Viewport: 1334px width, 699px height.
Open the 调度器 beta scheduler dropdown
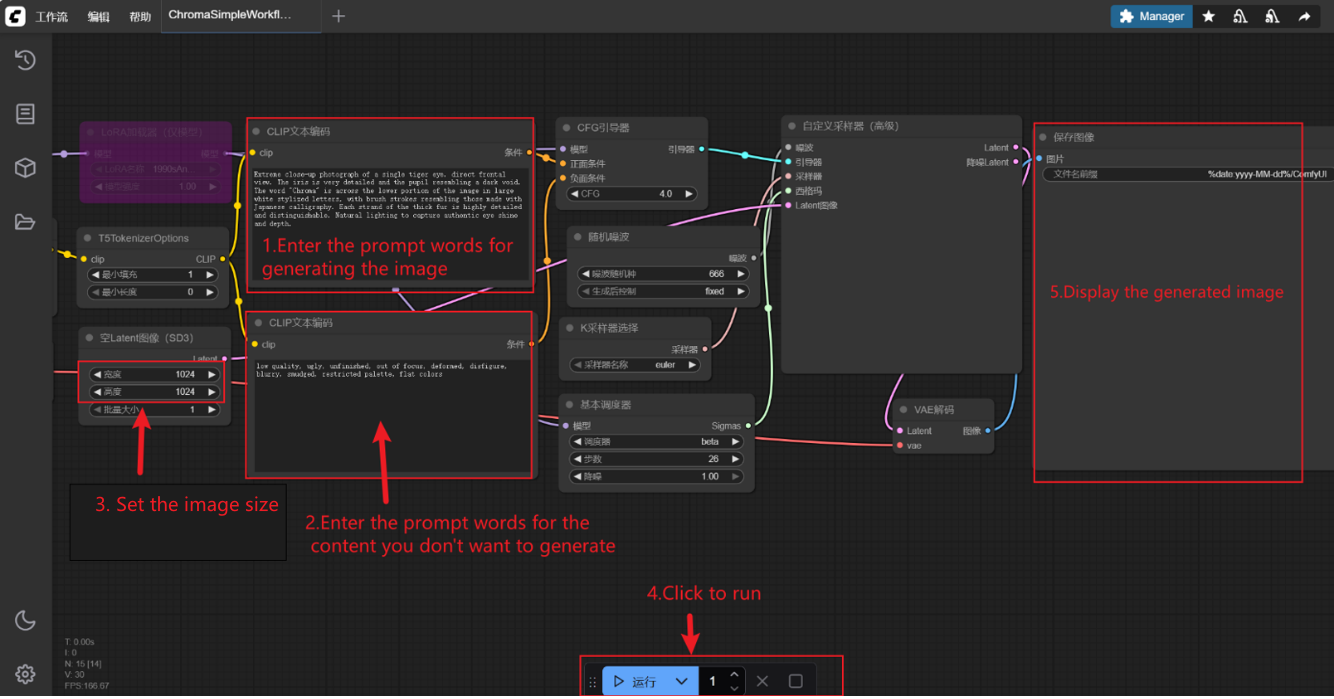point(656,441)
